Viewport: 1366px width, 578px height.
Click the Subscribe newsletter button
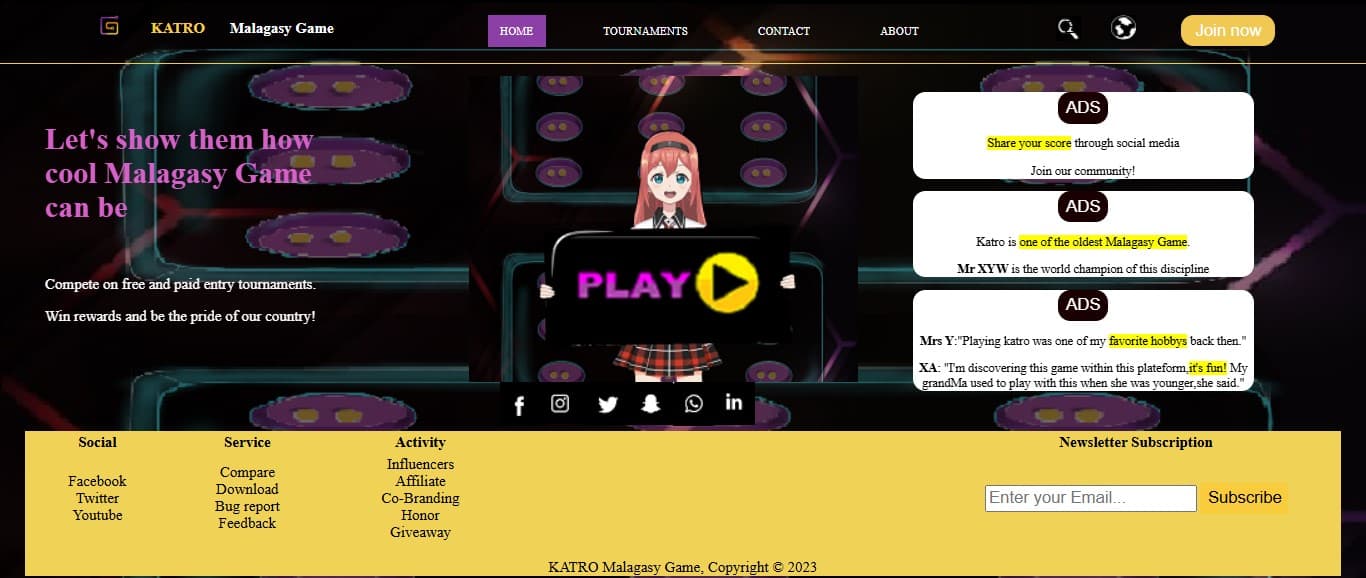pyautogui.click(x=1245, y=497)
